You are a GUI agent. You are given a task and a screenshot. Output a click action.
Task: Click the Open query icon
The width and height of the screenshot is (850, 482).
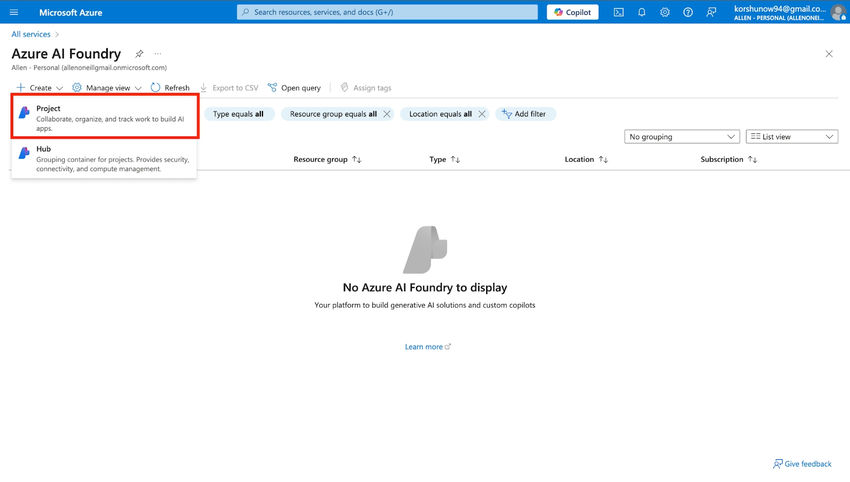point(272,87)
